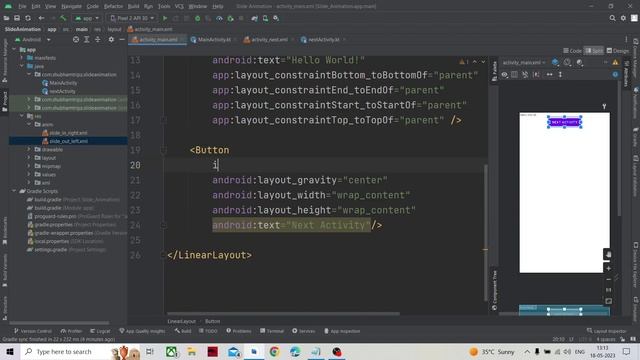The width and height of the screenshot is (640, 360).
Task: Zoom out the design preview
Action: (608, 280)
